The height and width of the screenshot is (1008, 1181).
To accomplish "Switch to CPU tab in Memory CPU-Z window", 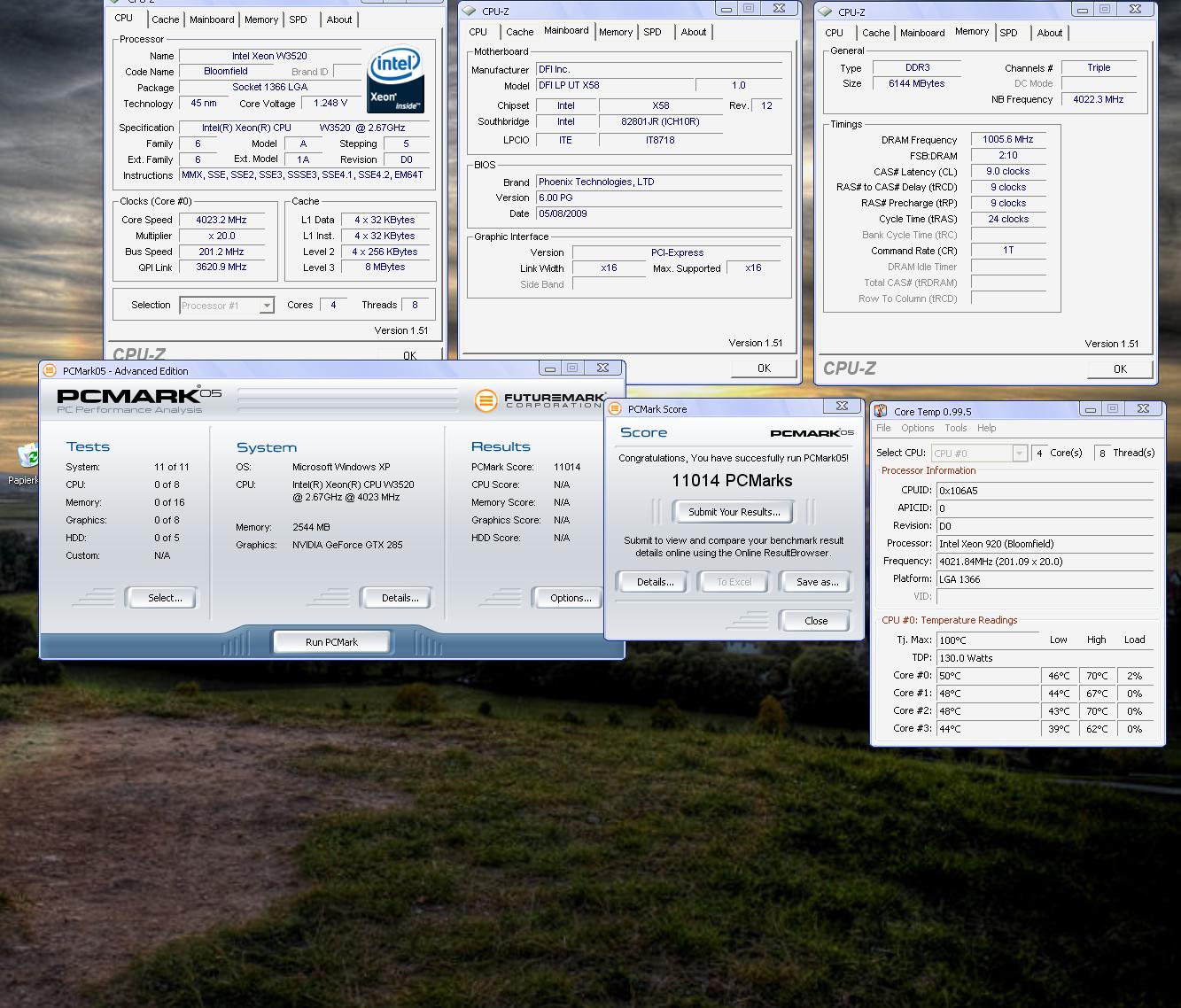I will click(835, 33).
